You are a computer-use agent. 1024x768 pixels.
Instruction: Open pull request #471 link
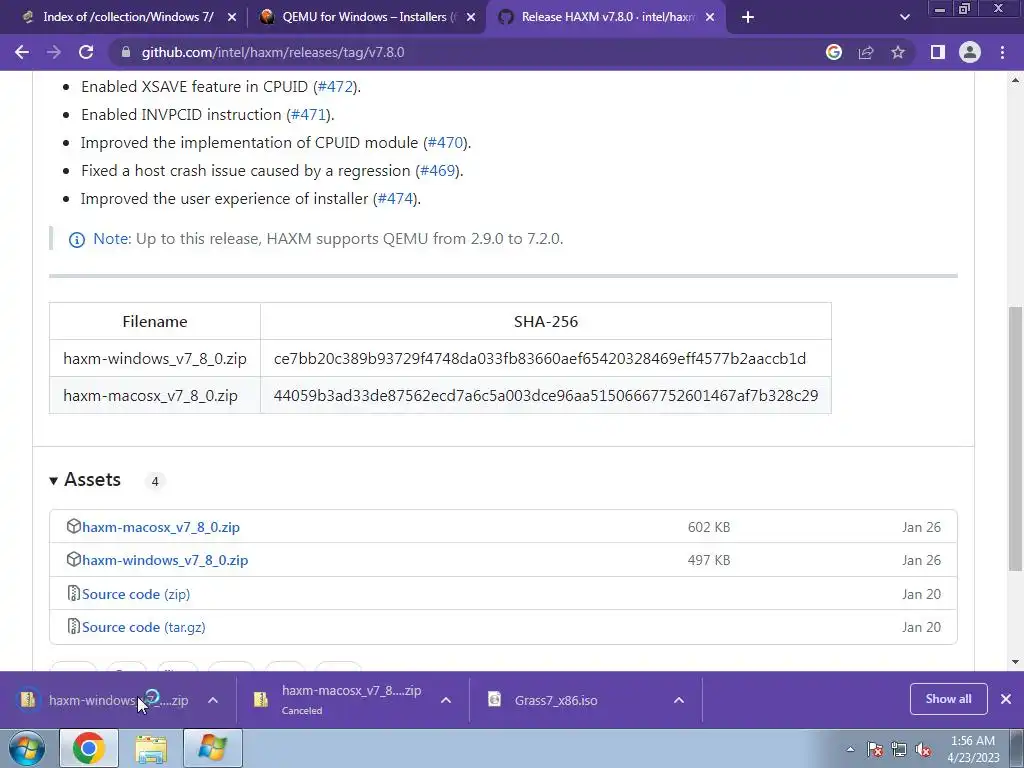coord(308,114)
